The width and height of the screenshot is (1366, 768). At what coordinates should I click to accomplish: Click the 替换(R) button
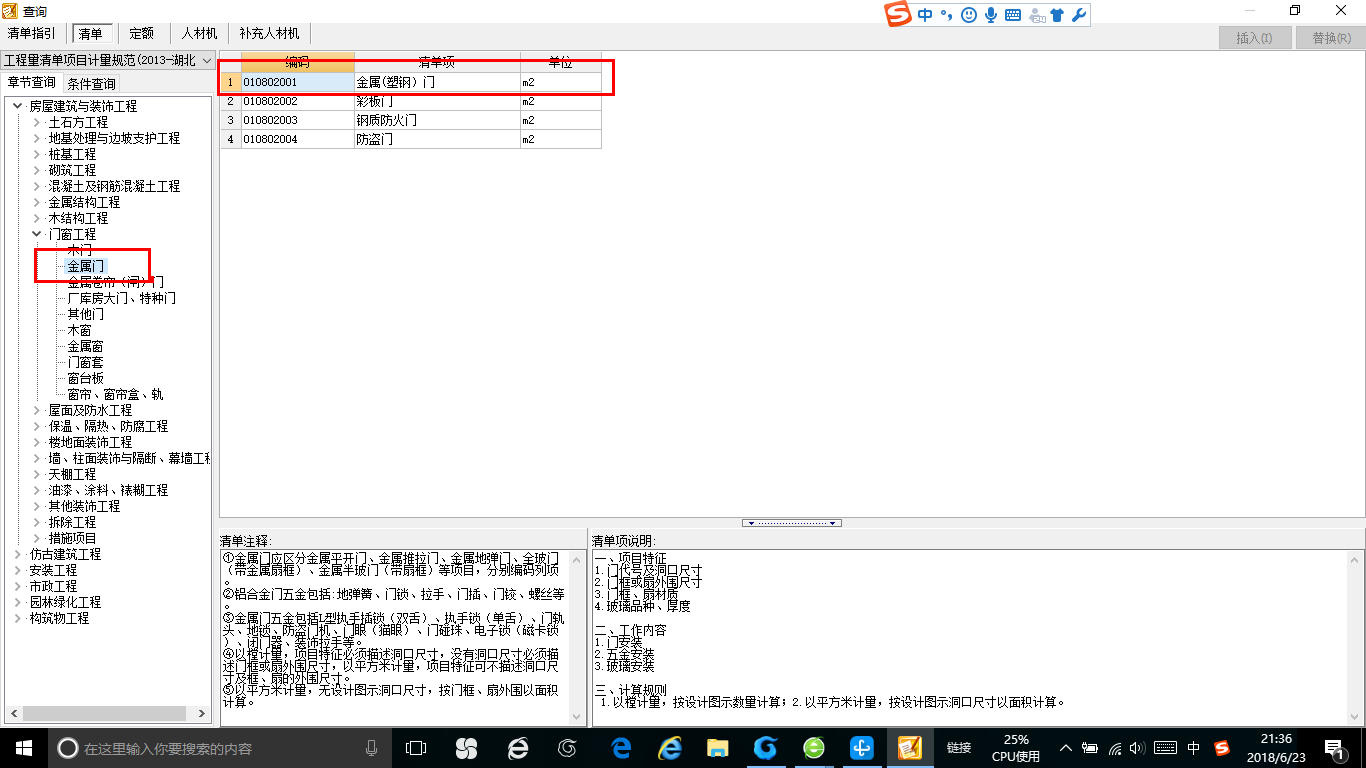point(1330,38)
